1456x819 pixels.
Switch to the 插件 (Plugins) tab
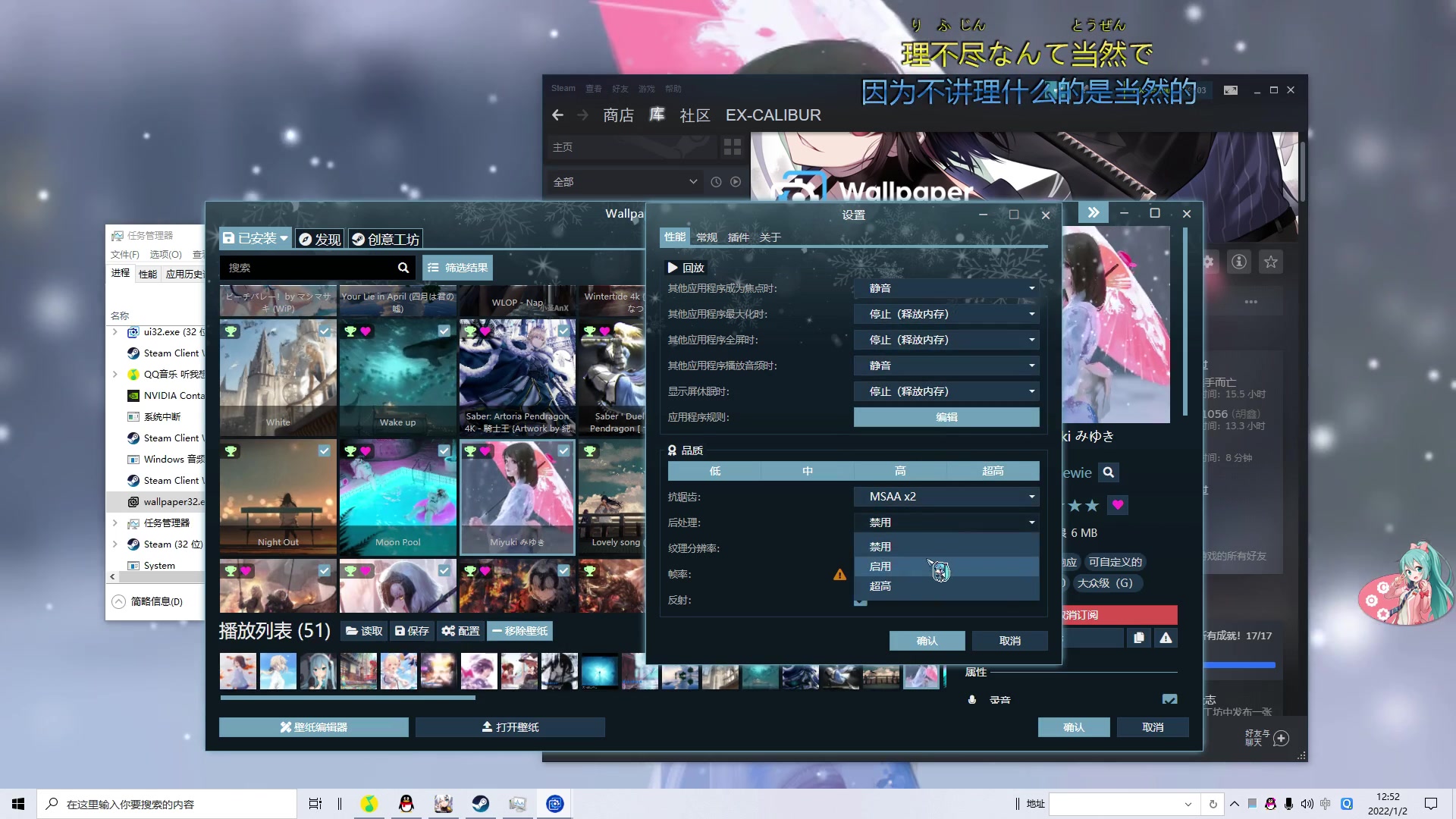739,237
